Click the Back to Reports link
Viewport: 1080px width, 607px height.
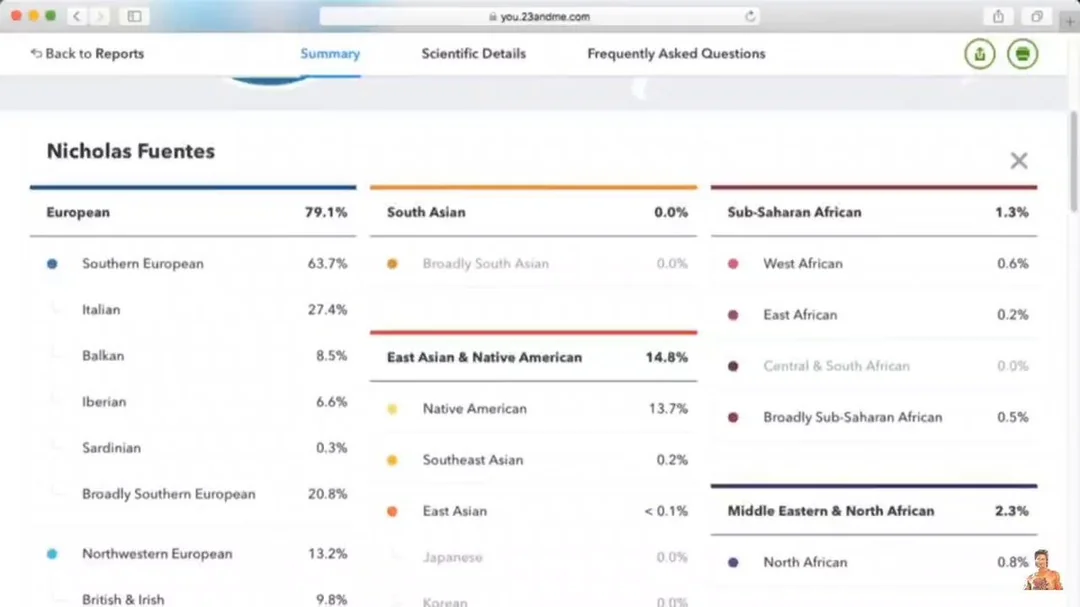point(87,54)
